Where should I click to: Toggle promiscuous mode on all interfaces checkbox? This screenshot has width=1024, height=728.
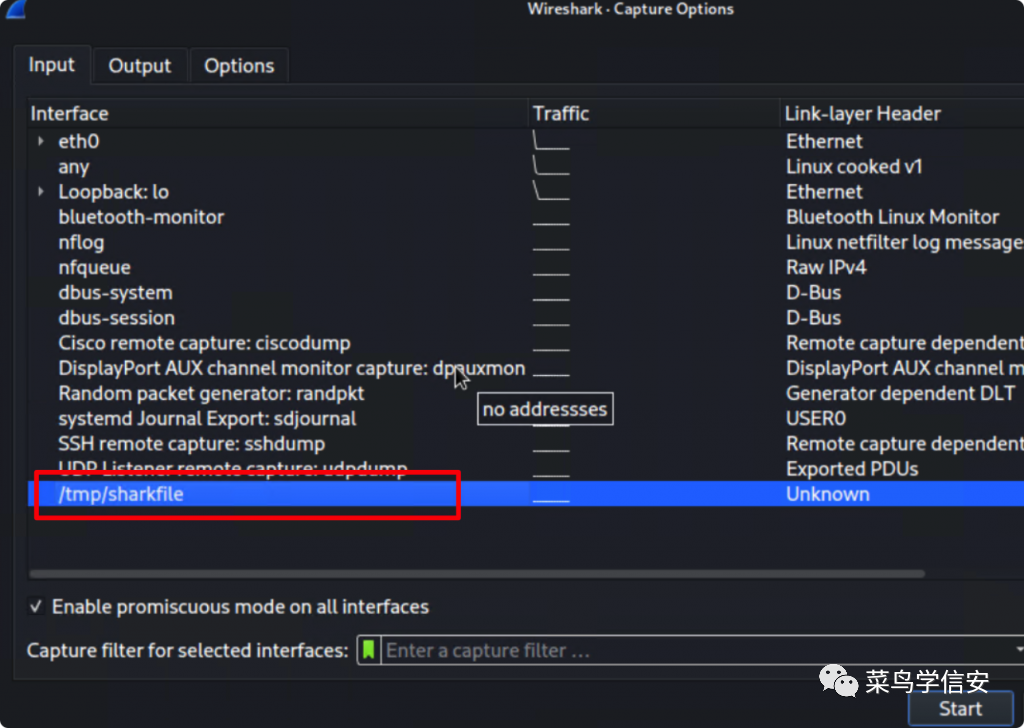click(36, 607)
